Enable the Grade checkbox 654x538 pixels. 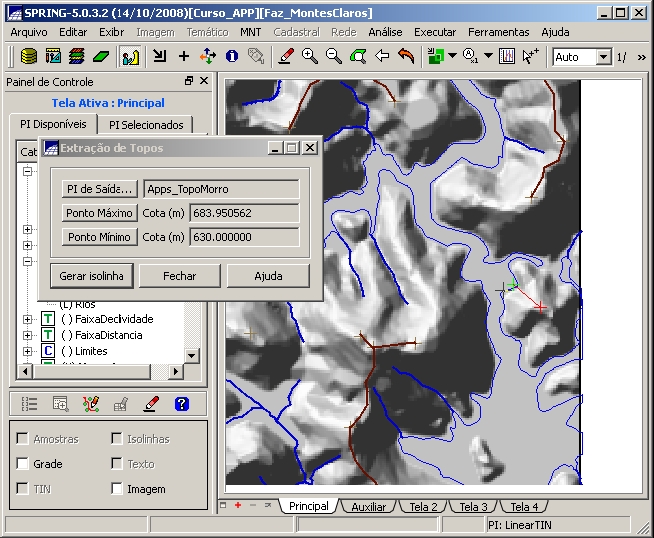[23, 464]
